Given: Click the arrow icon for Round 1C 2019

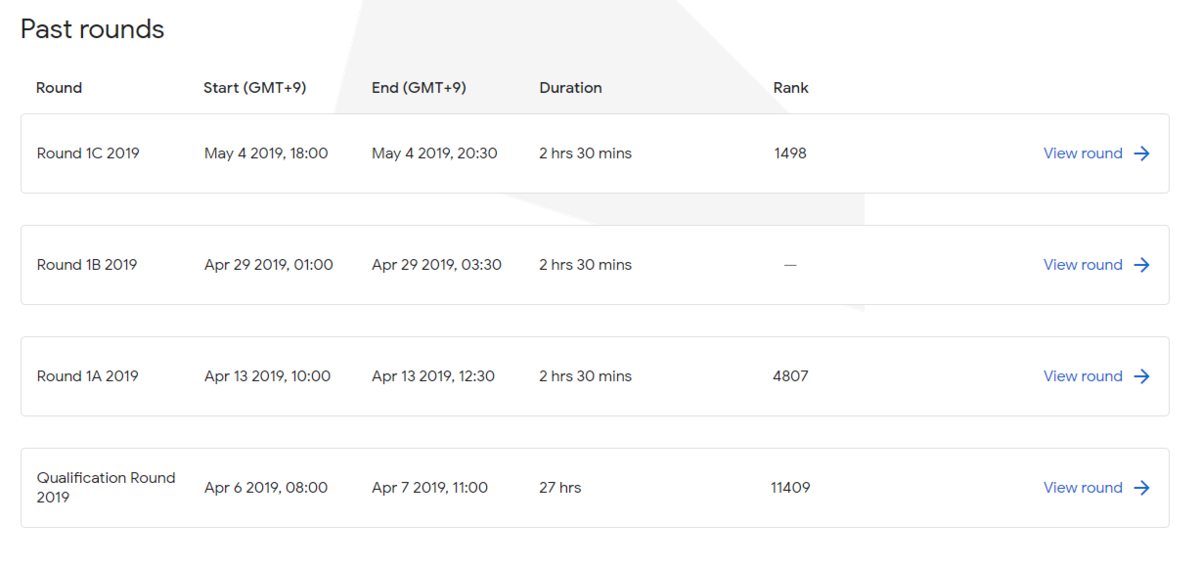Looking at the screenshot, I should tap(1142, 153).
